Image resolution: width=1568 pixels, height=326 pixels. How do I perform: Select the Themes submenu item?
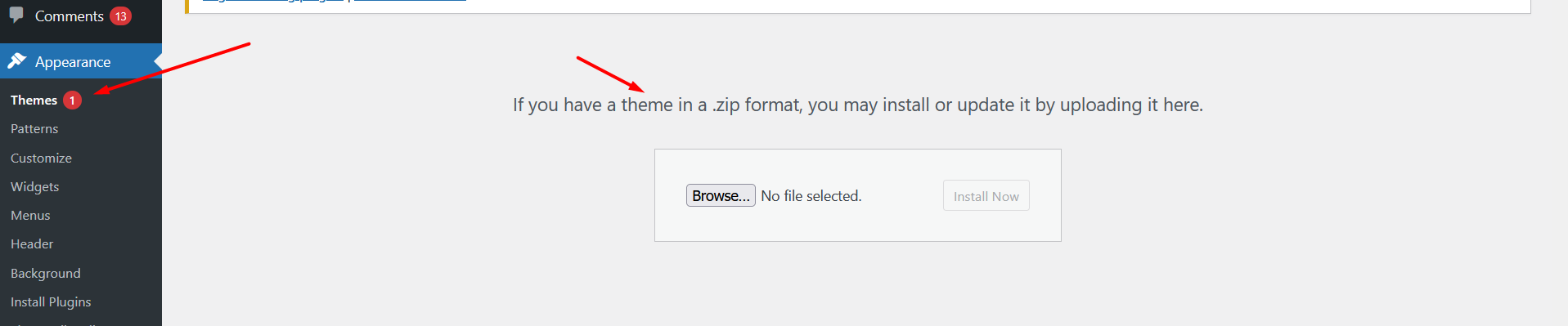point(34,100)
